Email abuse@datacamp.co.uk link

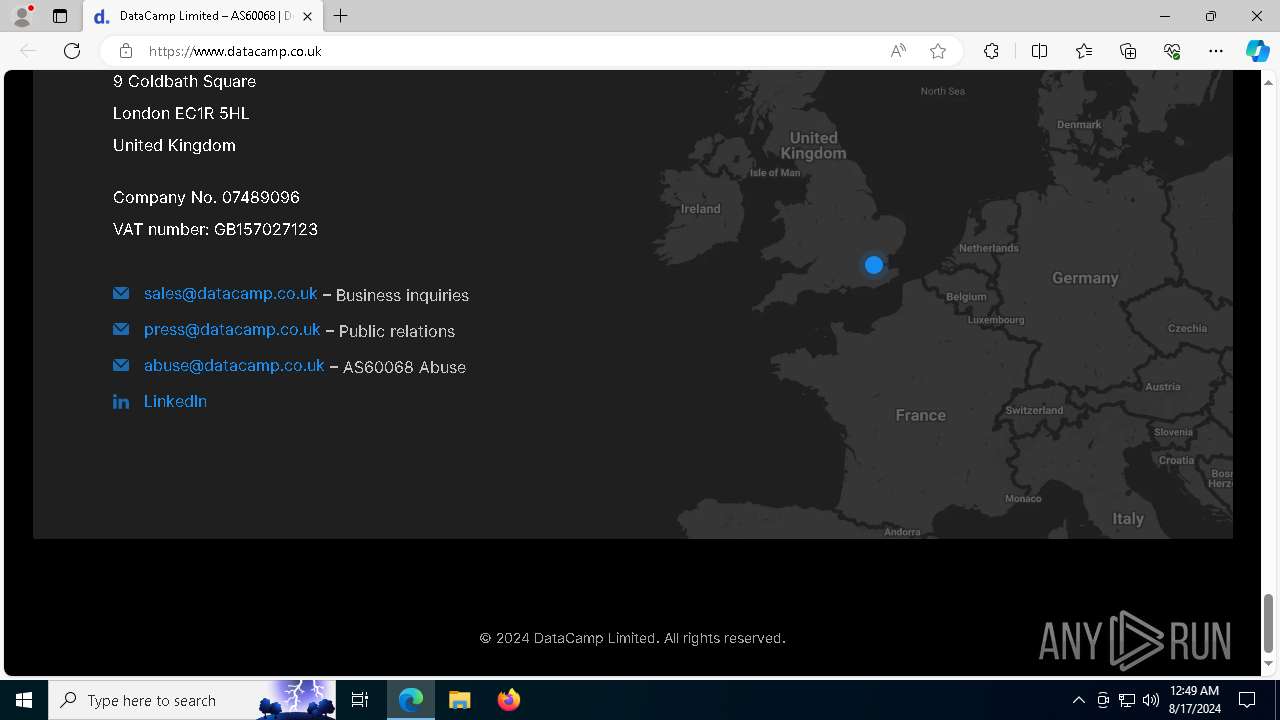coord(234,366)
